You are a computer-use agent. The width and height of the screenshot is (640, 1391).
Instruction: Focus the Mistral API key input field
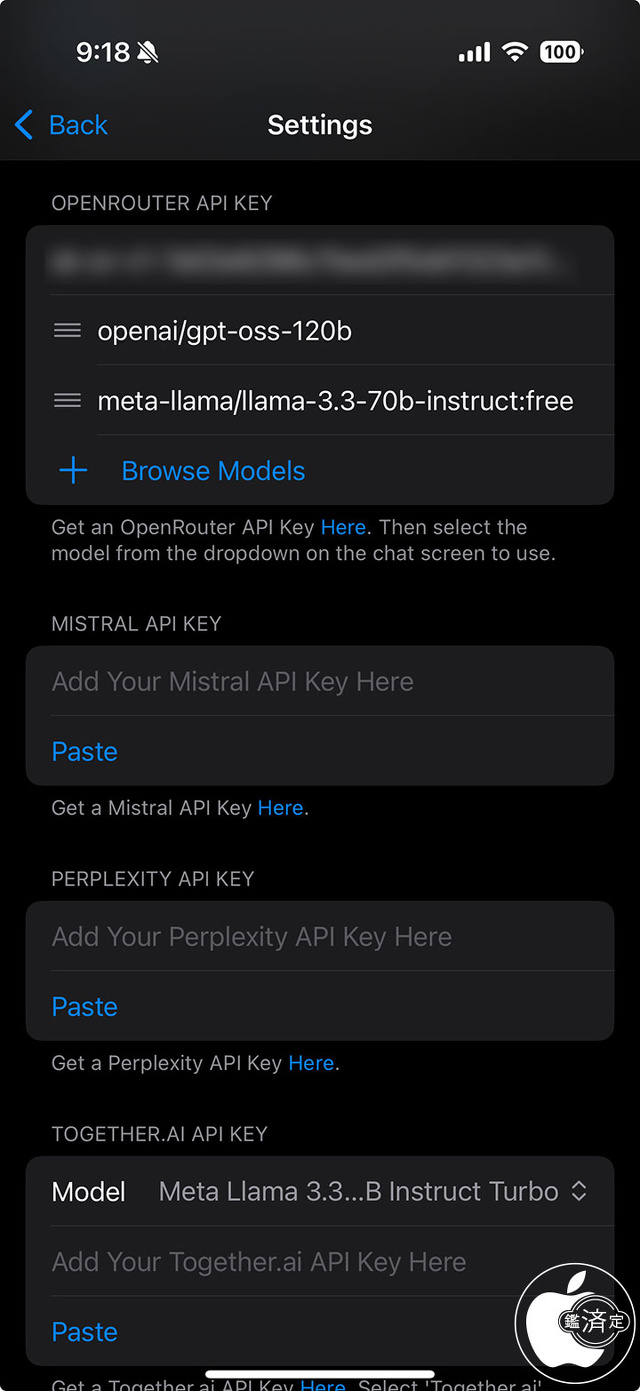click(x=320, y=682)
